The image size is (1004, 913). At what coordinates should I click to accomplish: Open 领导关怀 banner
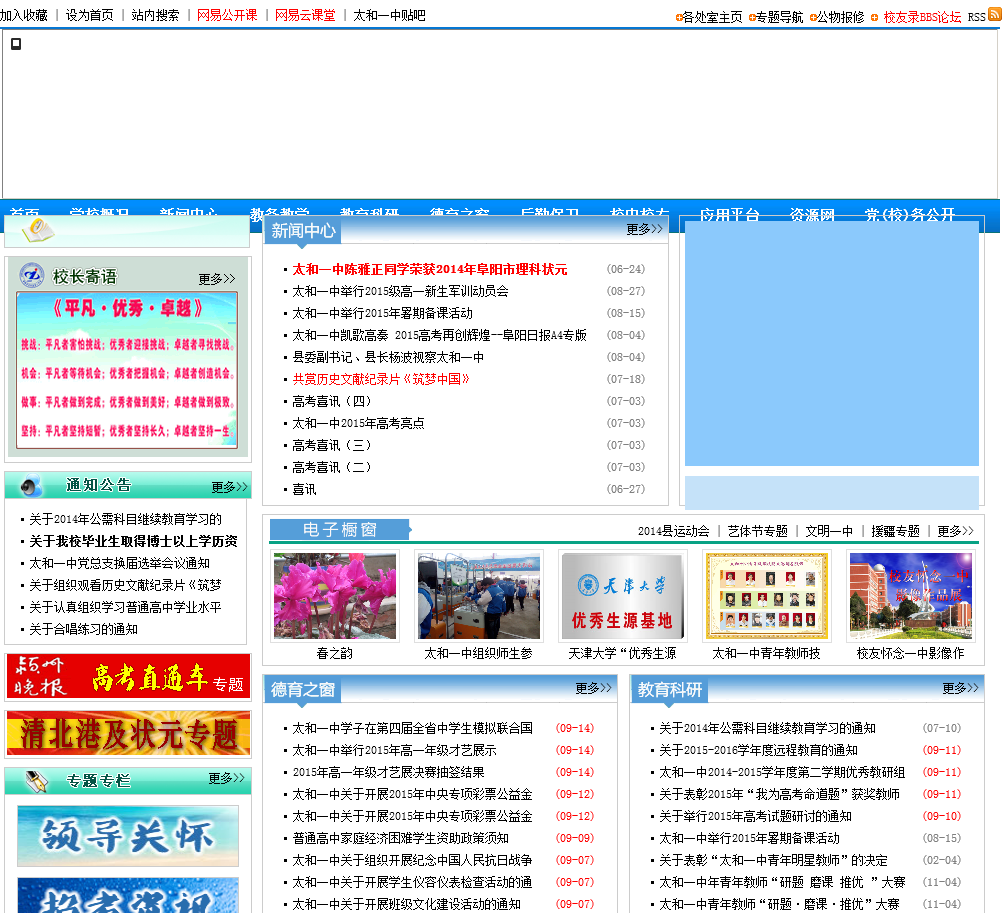pos(128,836)
